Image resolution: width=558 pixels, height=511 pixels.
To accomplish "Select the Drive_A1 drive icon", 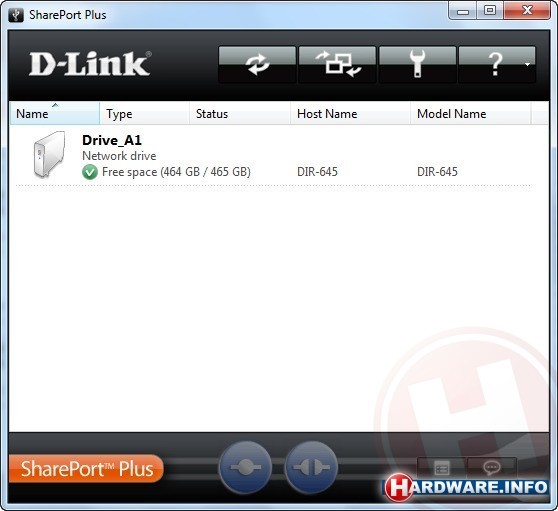I will (49, 154).
